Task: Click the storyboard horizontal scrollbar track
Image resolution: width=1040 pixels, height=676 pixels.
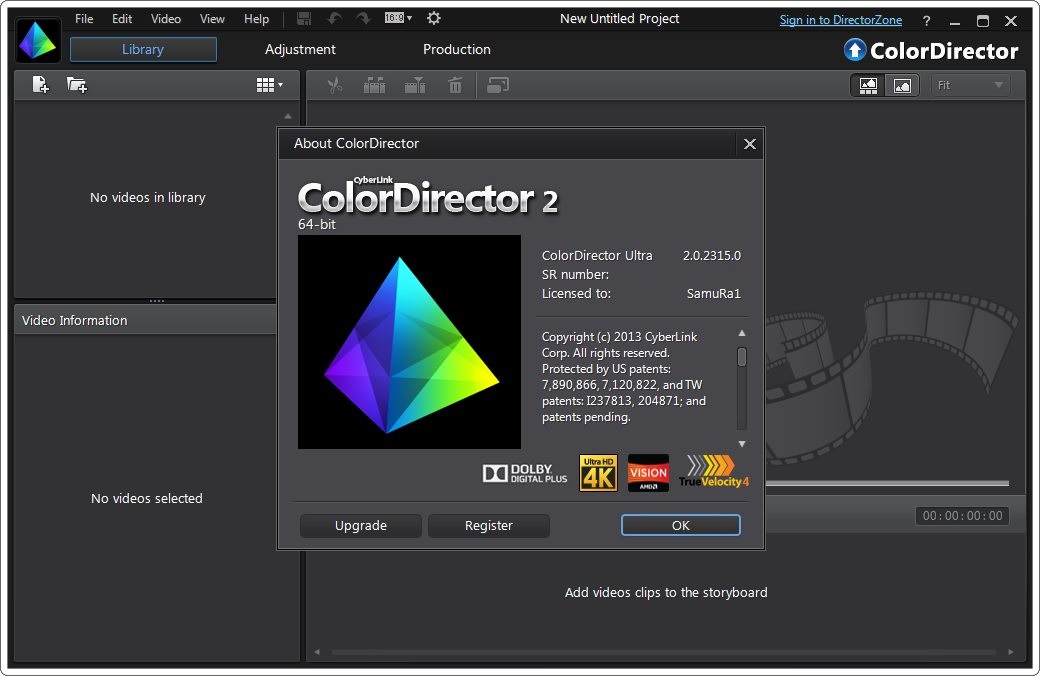Action: point(663,652)
